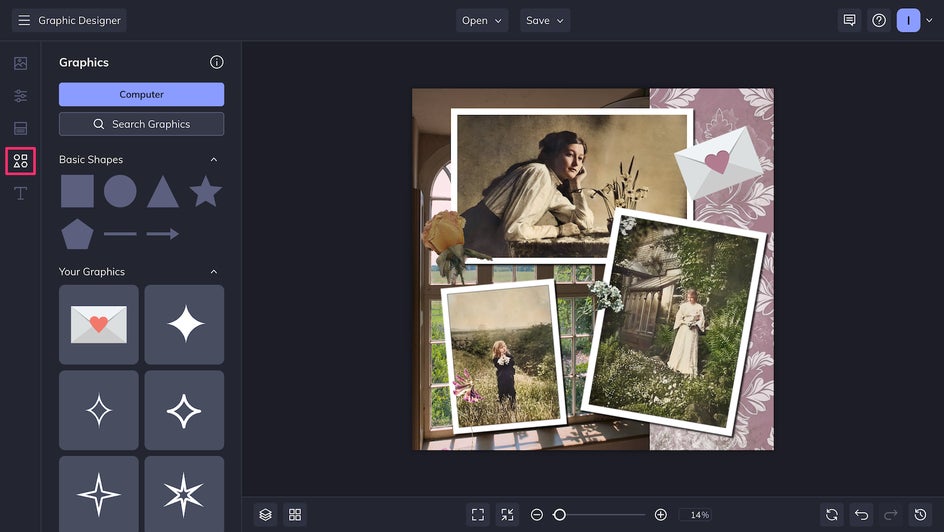This screenshot has height=532, width=944.
Task: Select the girl in field photo
Action: click(503, 357)
